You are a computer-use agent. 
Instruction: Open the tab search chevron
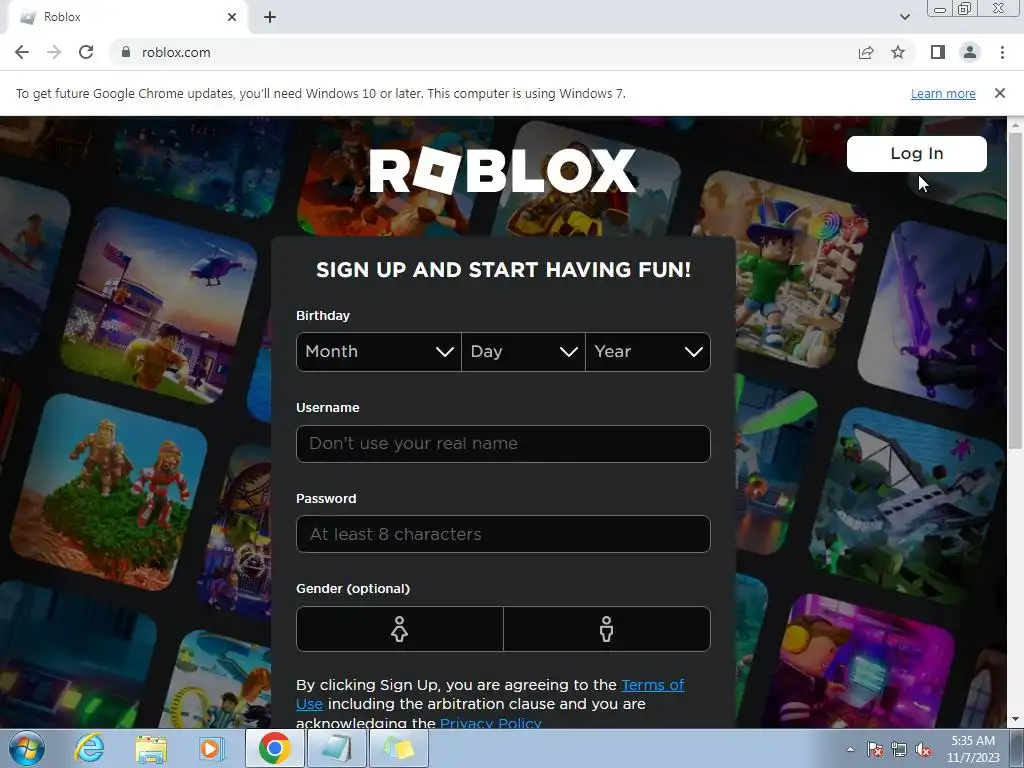coord(904,17)
